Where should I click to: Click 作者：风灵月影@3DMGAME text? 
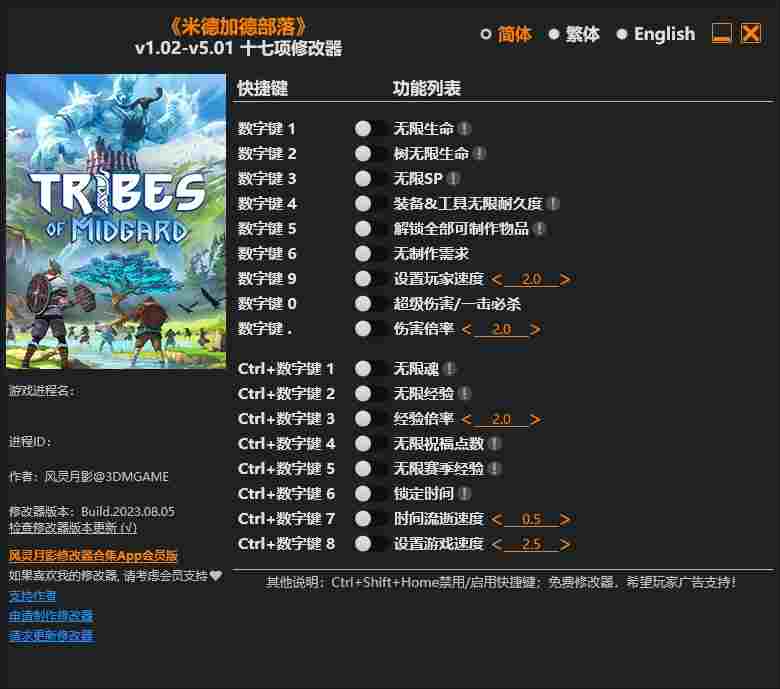tap(89, 477)
